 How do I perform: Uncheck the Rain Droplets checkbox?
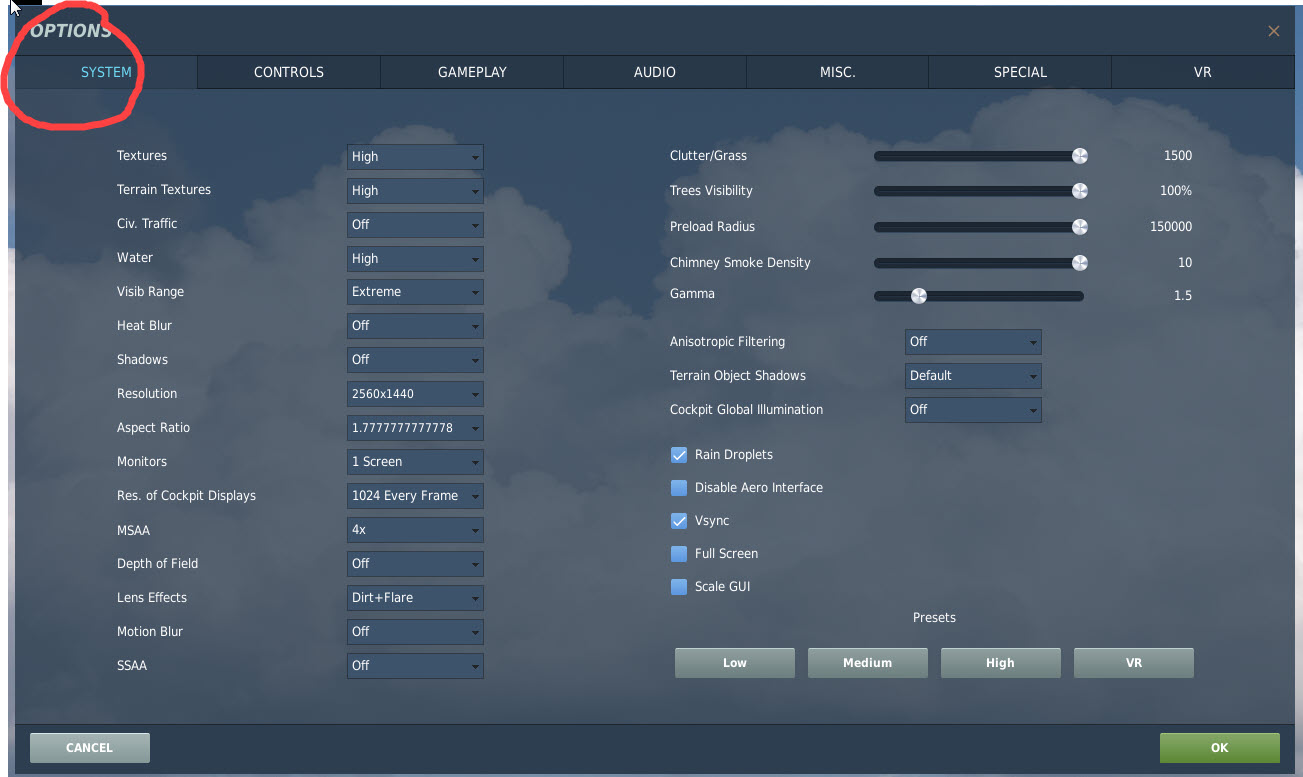[x=679, y=455]
